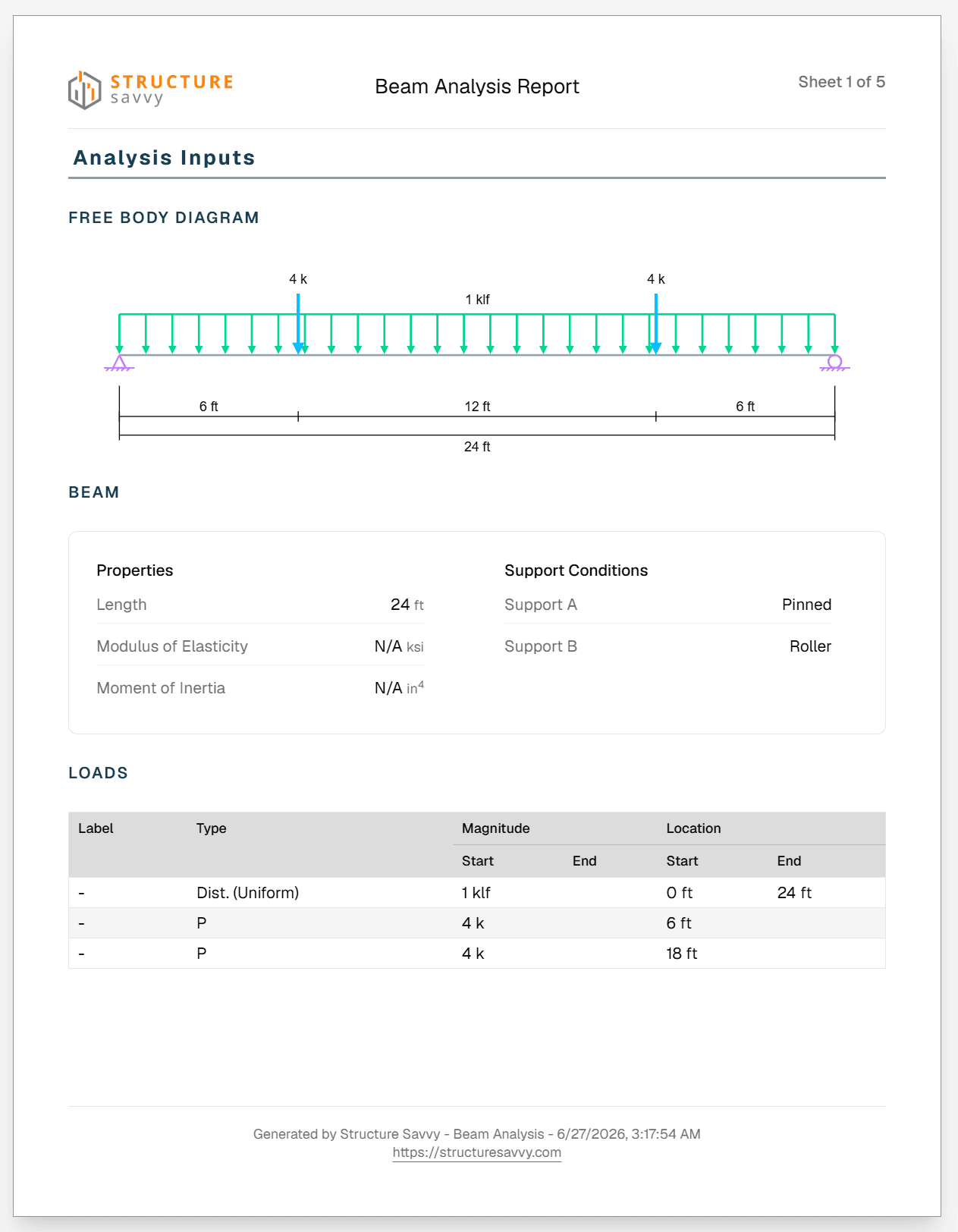This screenshot has width=958, height=1232.
Task: Click the 'Analysis Inputs' heading
Action: [x=164, y=158]
